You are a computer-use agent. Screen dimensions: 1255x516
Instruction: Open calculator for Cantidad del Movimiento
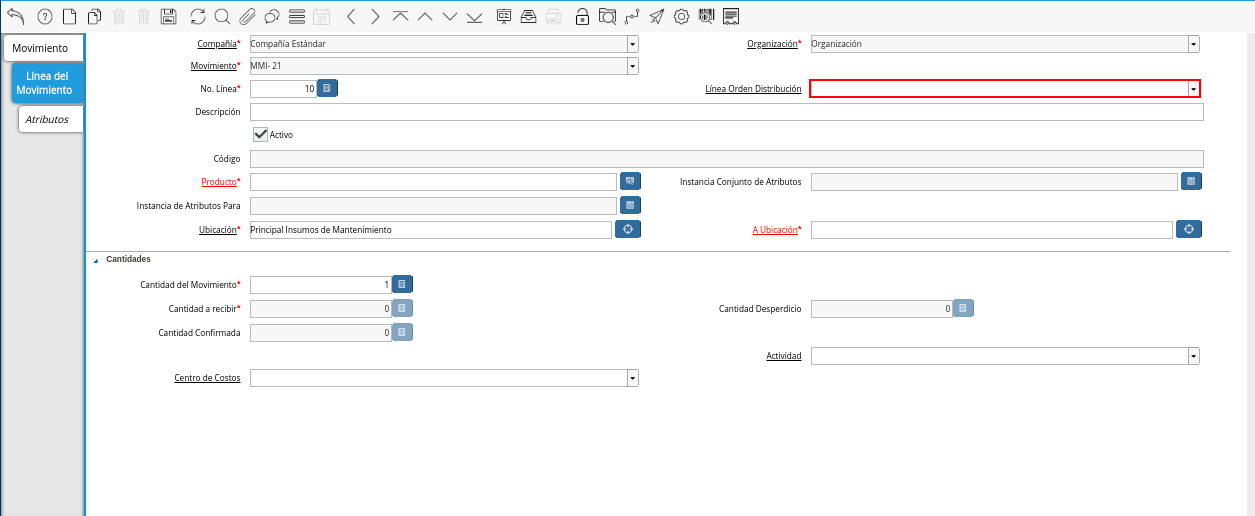coord(402,285)
